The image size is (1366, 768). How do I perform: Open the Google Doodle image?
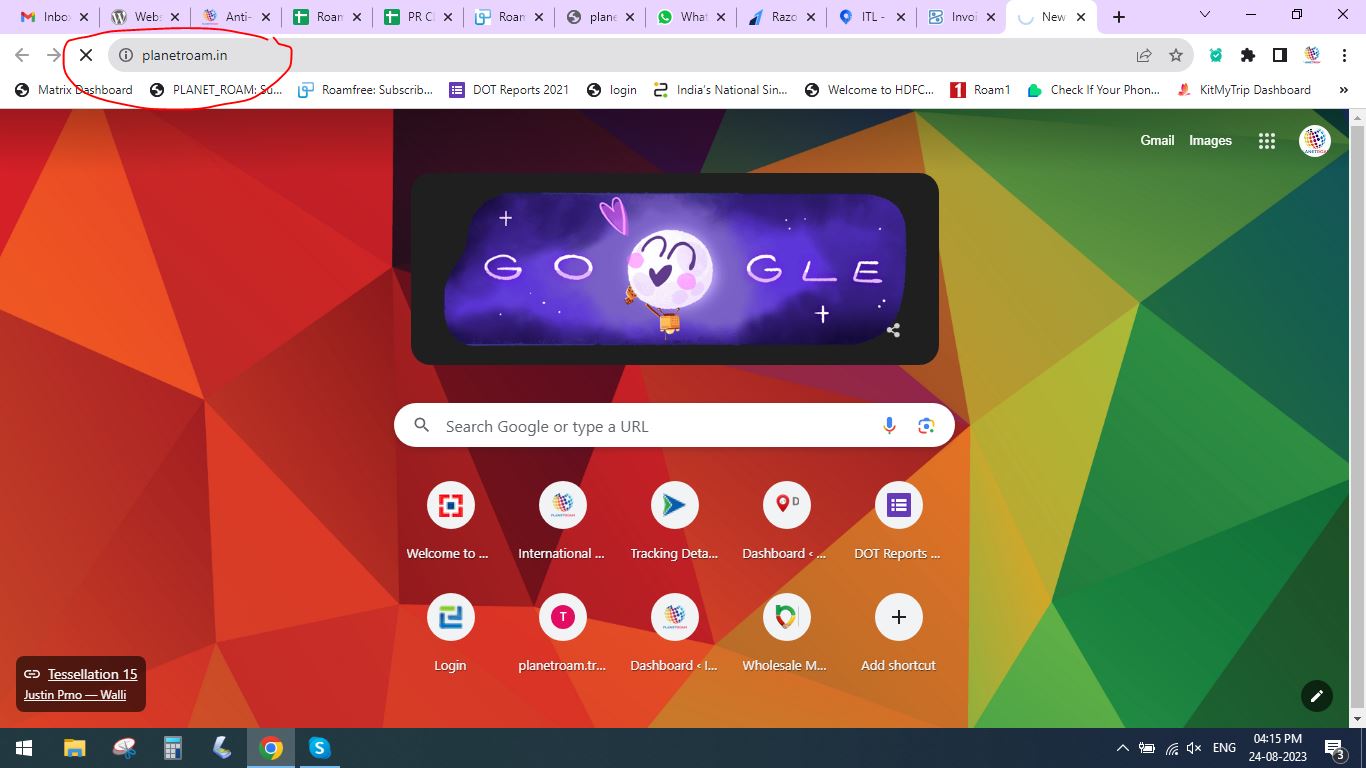pos(675,269)
